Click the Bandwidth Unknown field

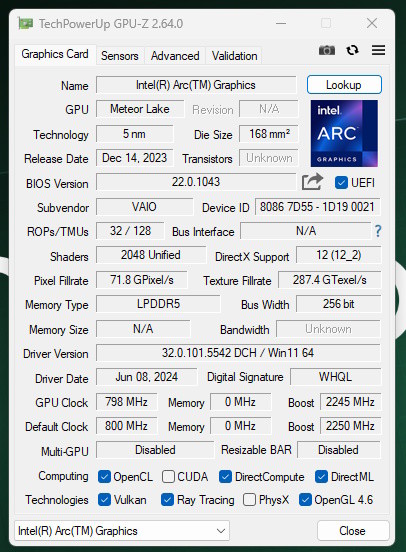pos(329,329)
